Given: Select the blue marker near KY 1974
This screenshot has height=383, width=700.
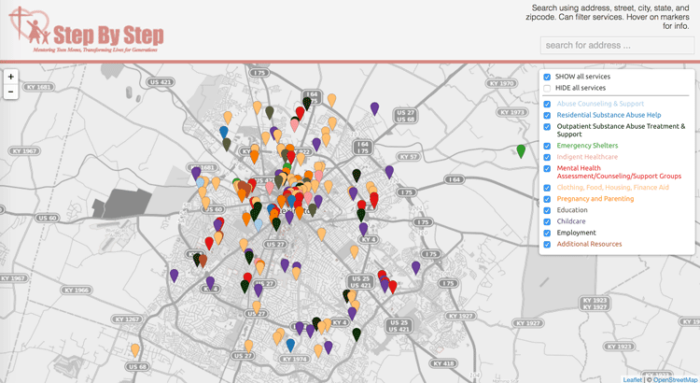Looking at the screenshot, I should point(290,345).
